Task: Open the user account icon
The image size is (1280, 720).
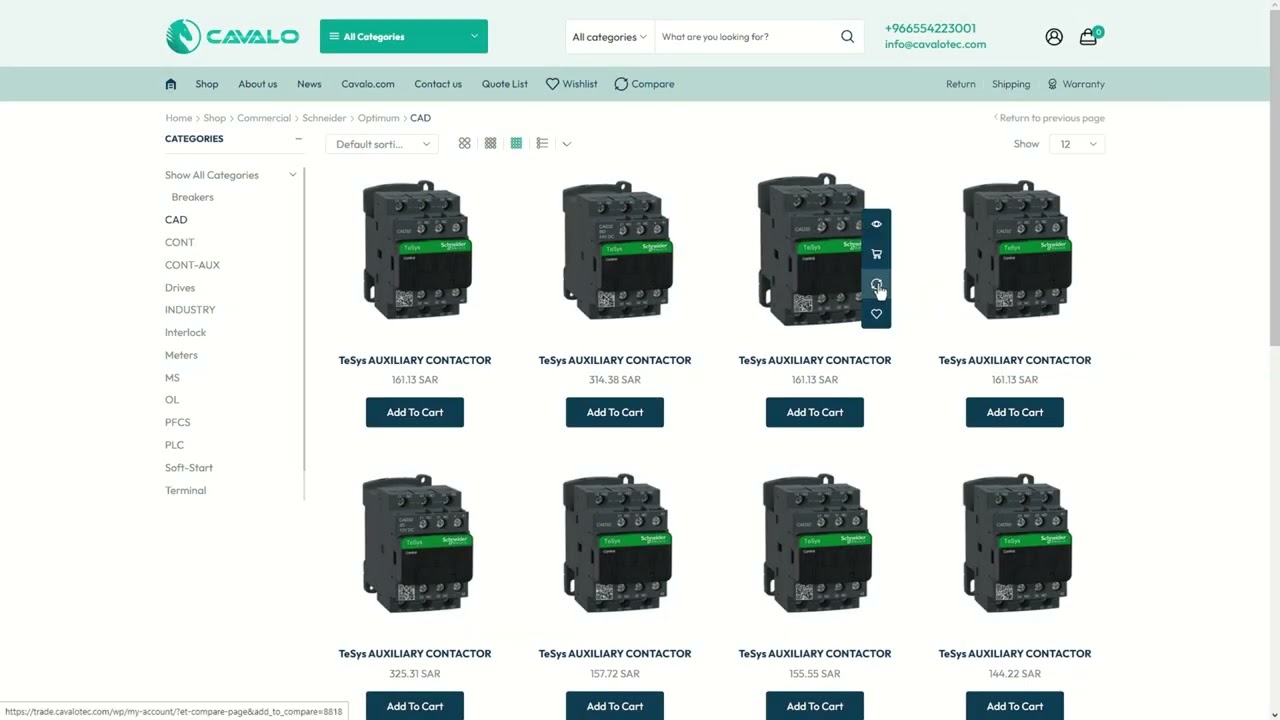Action: click(1054, 37)
